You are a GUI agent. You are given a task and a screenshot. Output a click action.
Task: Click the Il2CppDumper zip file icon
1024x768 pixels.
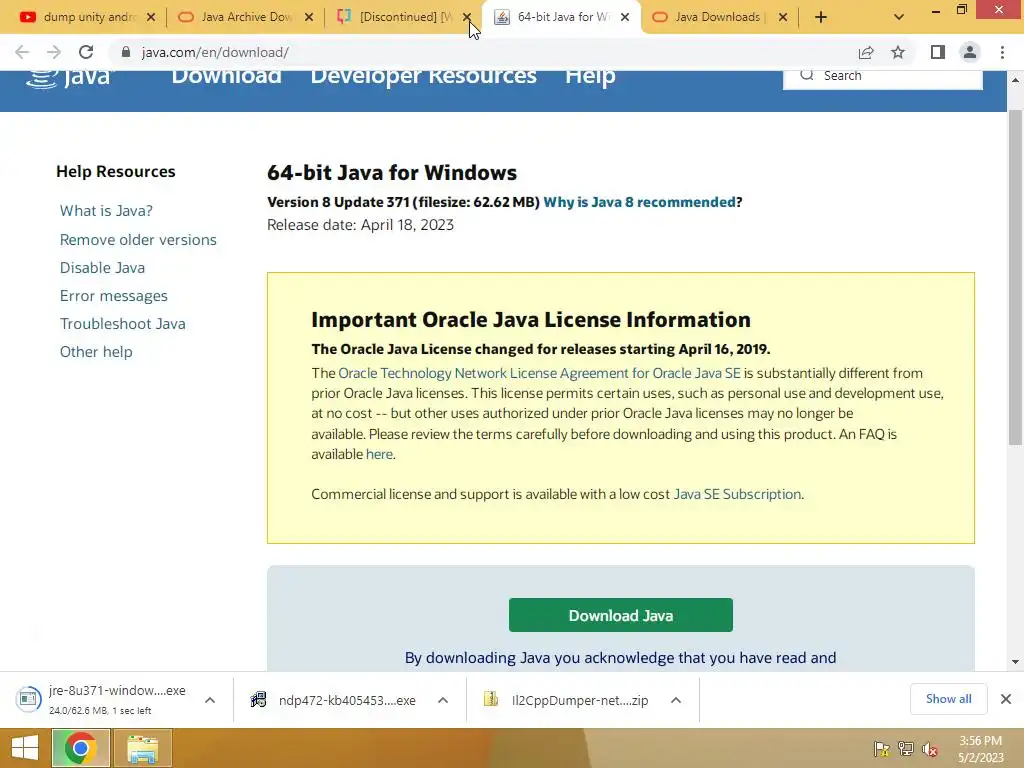tap(491, 699)
